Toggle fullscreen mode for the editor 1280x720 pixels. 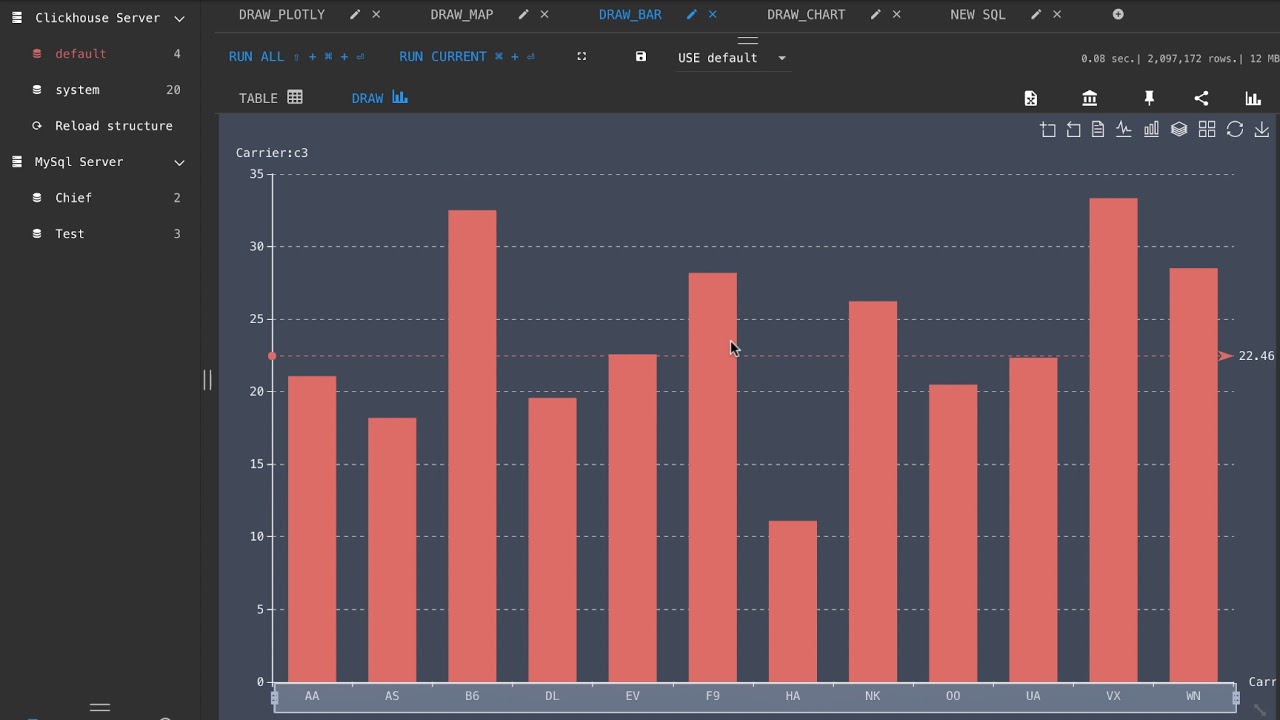click(582, 57)
